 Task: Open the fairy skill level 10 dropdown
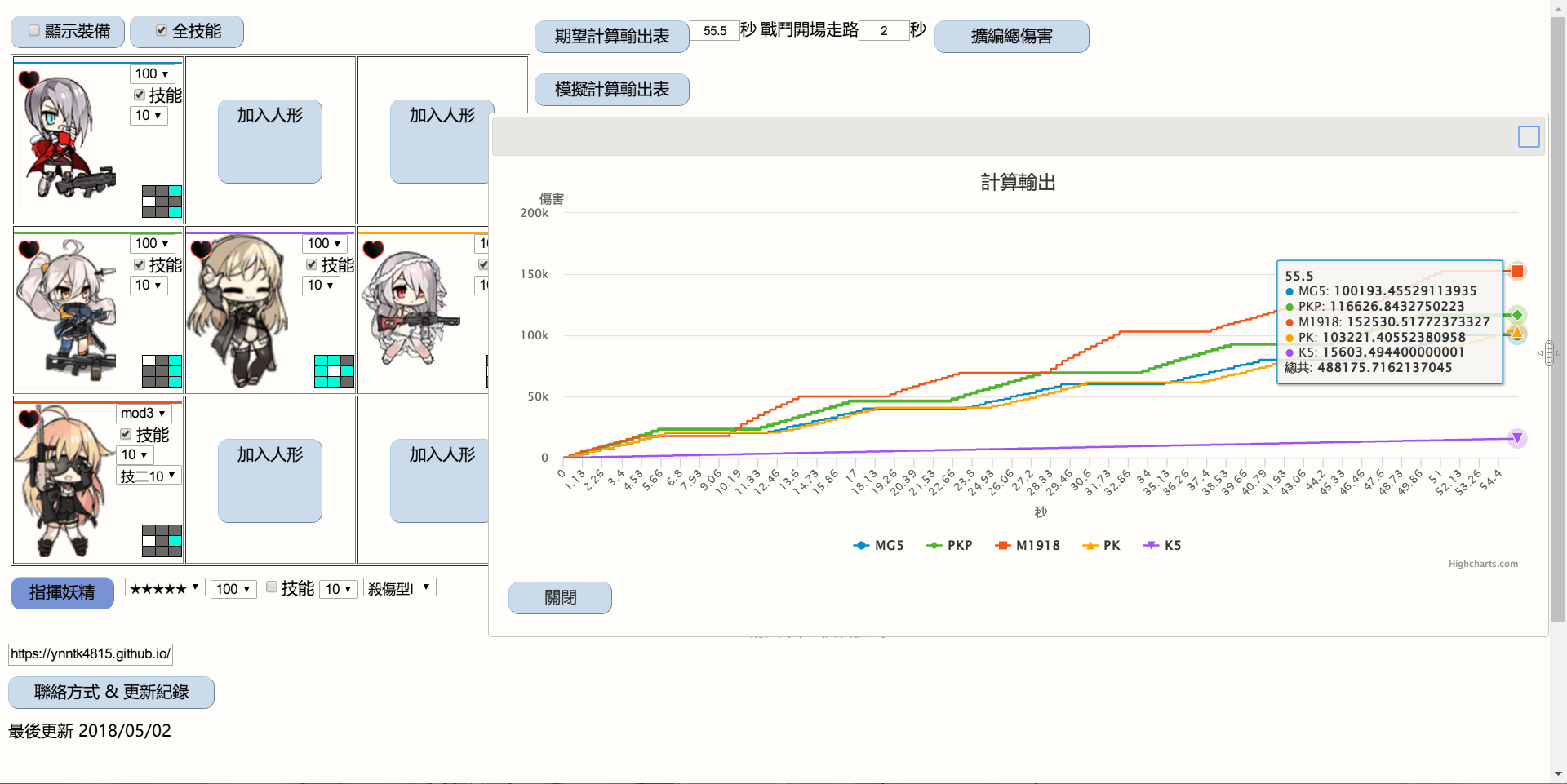(x=339, y=589)
